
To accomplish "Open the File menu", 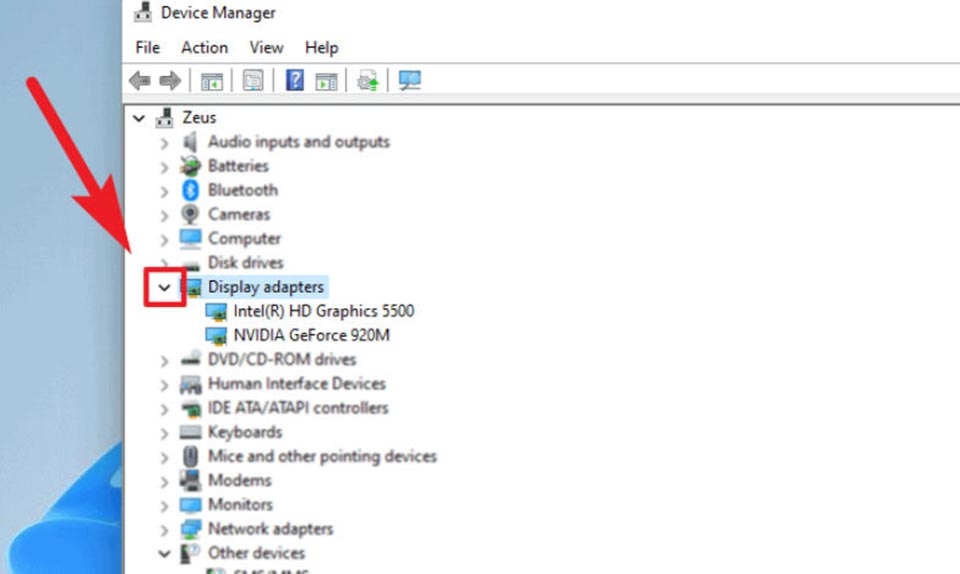I will [147, 47].
